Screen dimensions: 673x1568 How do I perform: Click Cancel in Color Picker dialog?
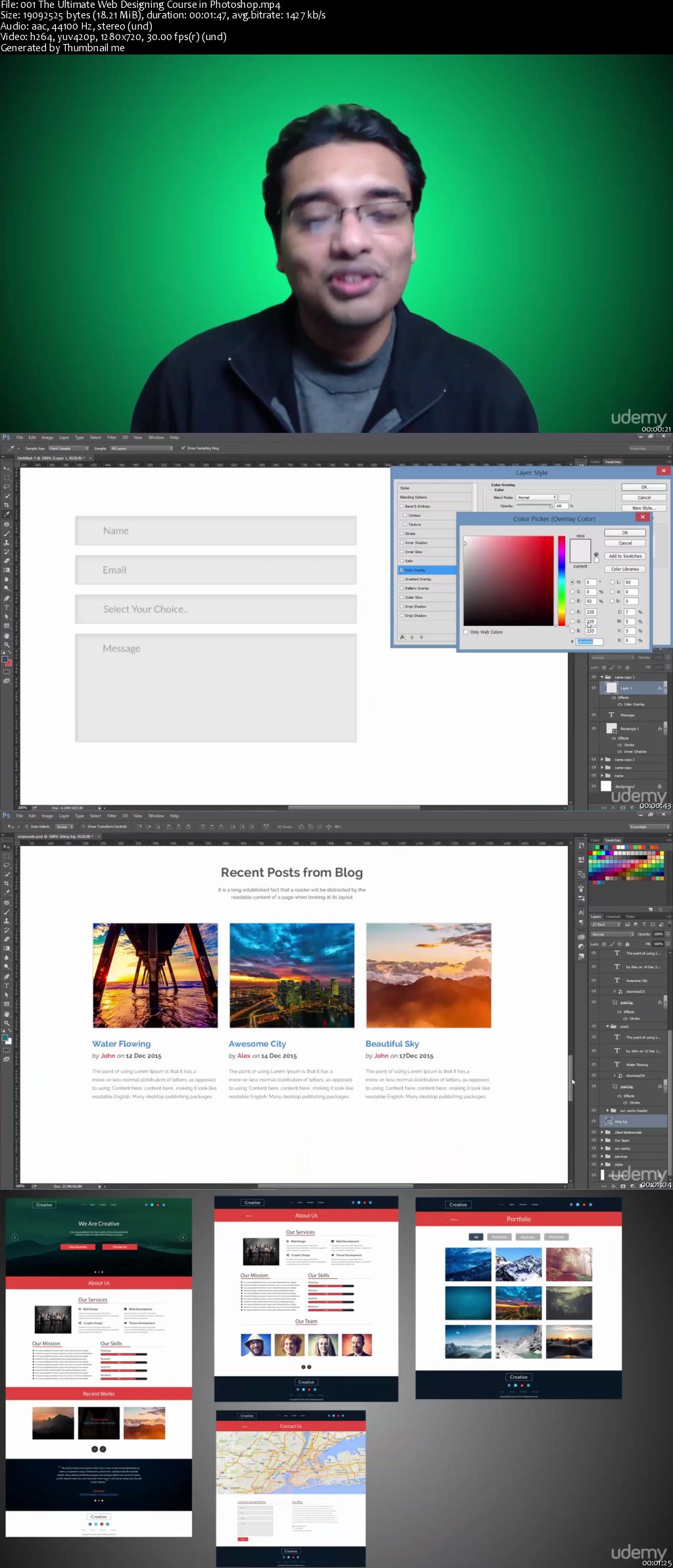tap(625, 543)
